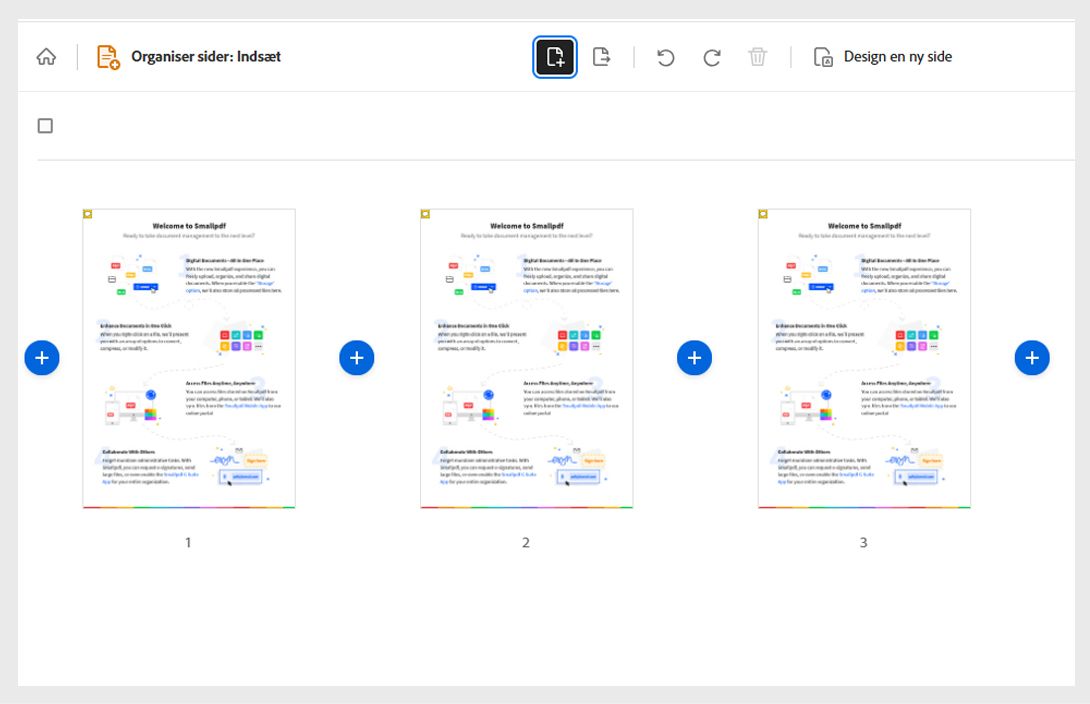Click the plus button before page 1

pos(42,357)
